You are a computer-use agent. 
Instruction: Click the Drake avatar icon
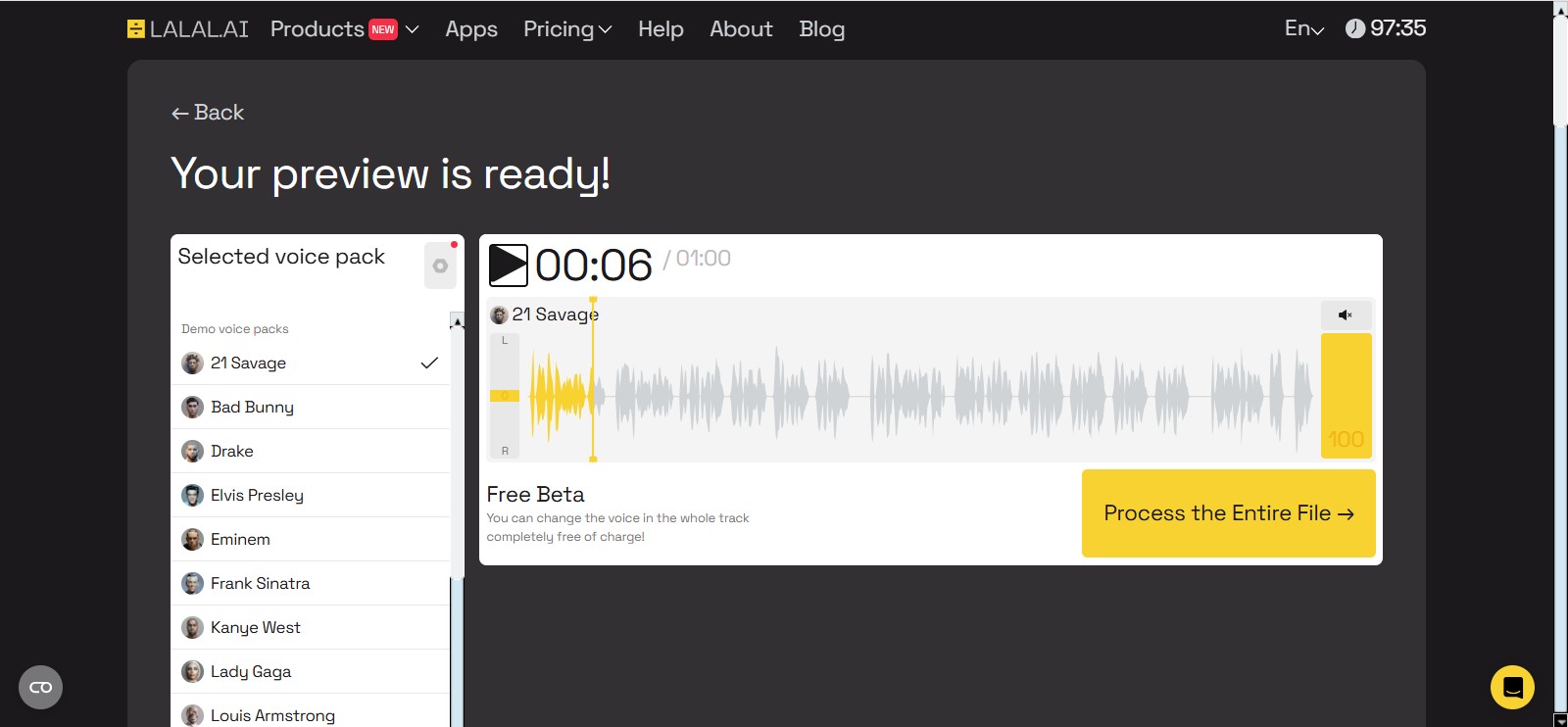[x=192, y=451]
